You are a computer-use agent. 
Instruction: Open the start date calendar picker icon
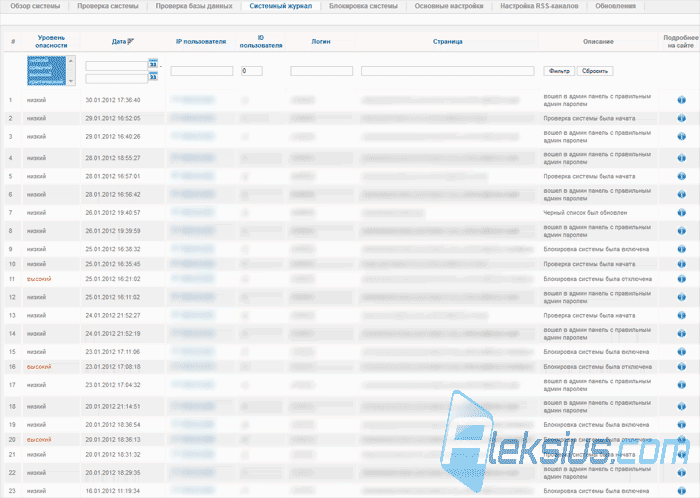tap(153, 64)
